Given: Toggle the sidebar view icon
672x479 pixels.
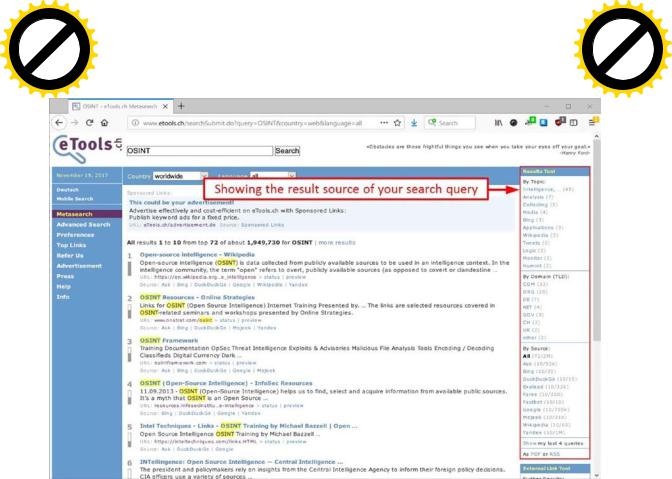Looking at the screenshot, I should click(x=574, y=123).
